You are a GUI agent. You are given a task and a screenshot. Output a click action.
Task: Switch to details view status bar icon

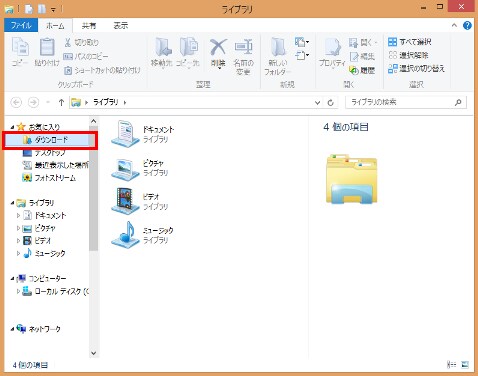tap(452, 365)
